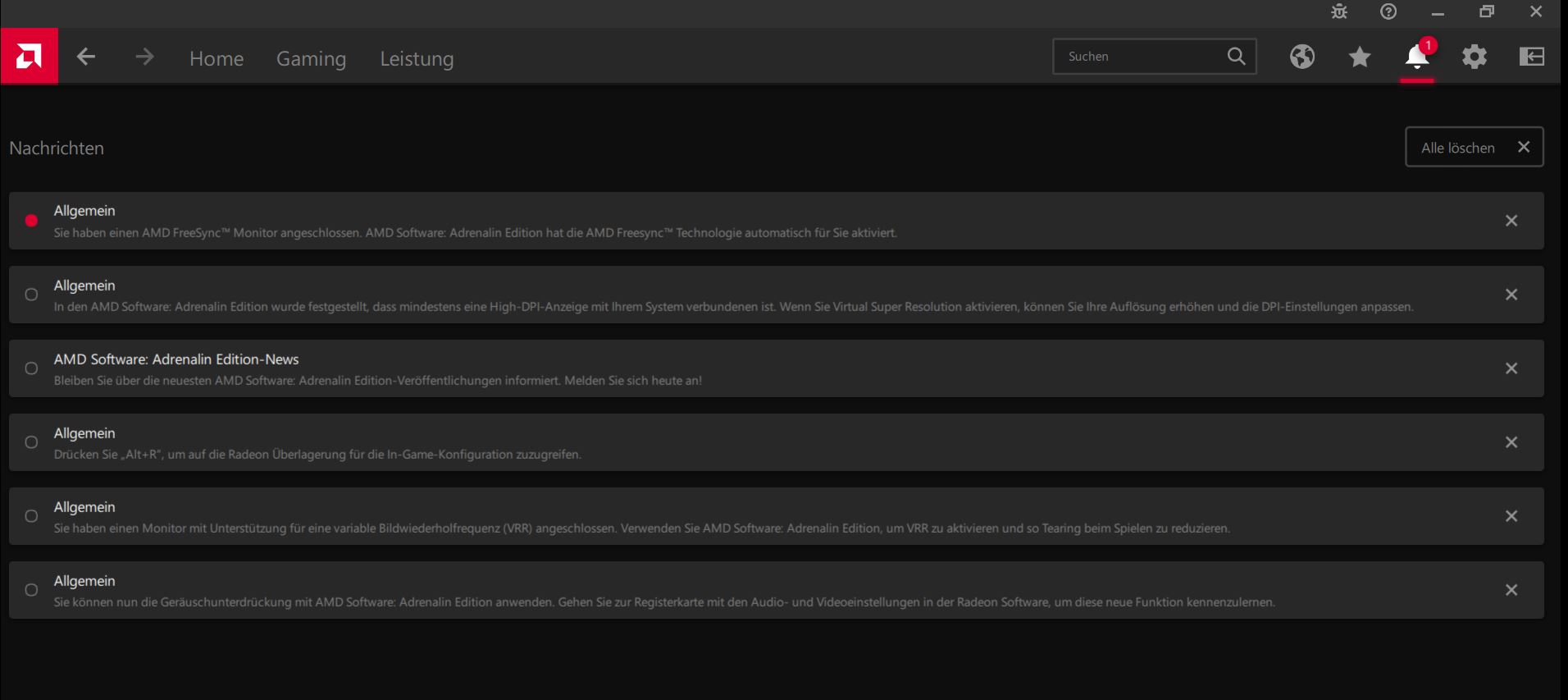Dismiss the High-DPI-Anzeige notification

click(x=1511, y=295)
